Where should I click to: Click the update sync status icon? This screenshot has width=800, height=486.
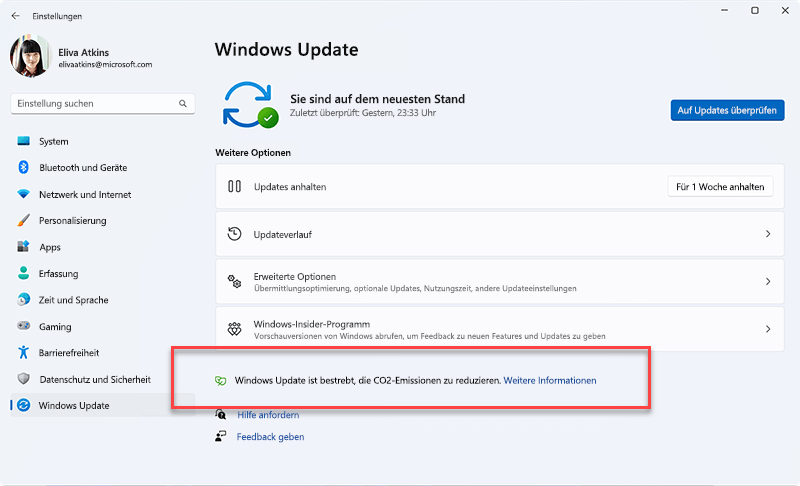click(x=250, y=105)
